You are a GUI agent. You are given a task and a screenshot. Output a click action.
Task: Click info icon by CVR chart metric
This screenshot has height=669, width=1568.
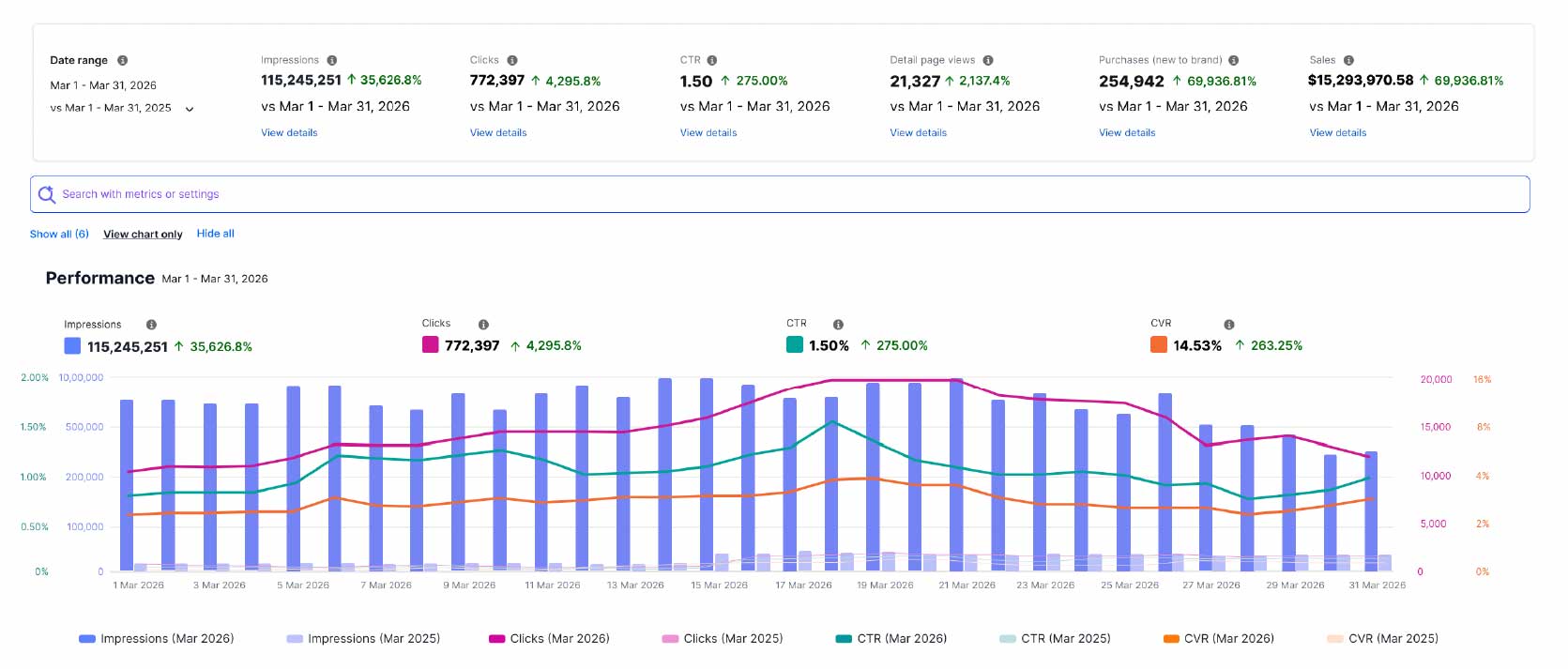[x=1229, y=325]
